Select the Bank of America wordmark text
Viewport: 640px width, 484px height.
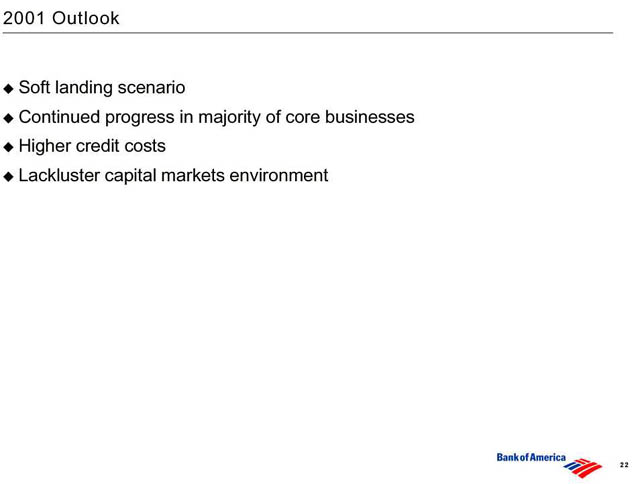coord(531,457)
